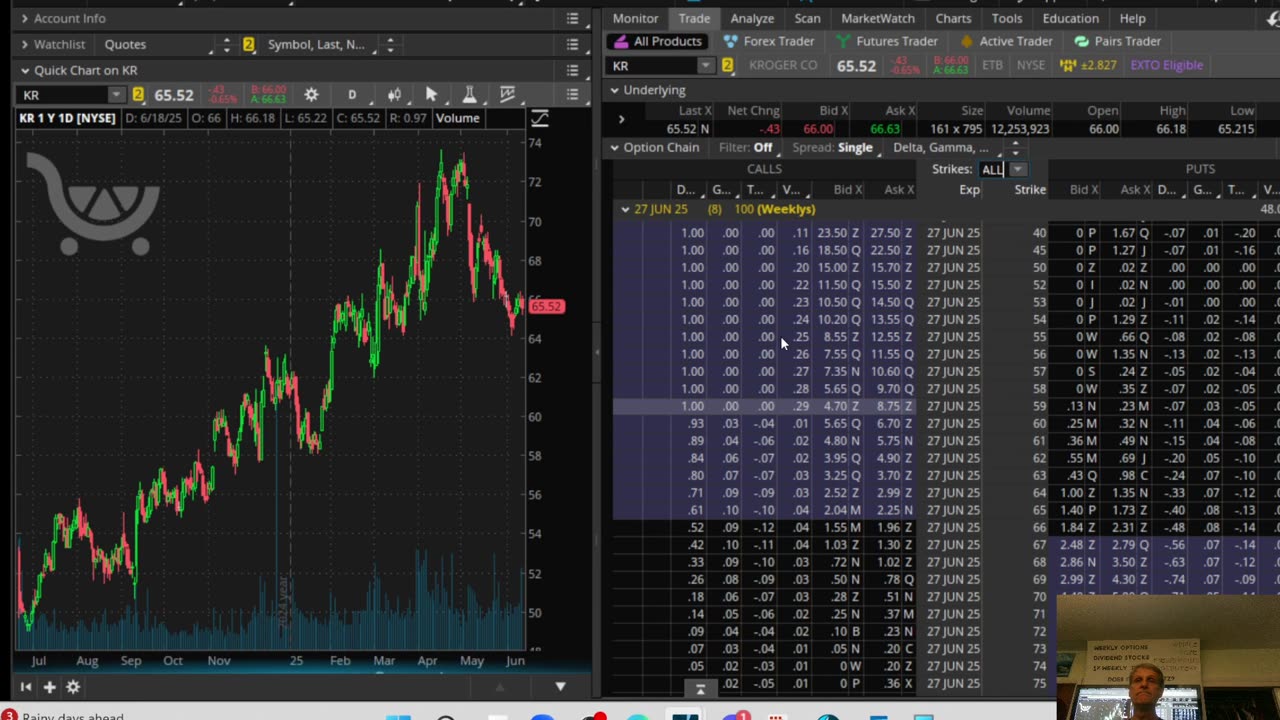The image size is (1280, 720).
Task: Expand the Watchlist section
Action: (x=24, y=44)
